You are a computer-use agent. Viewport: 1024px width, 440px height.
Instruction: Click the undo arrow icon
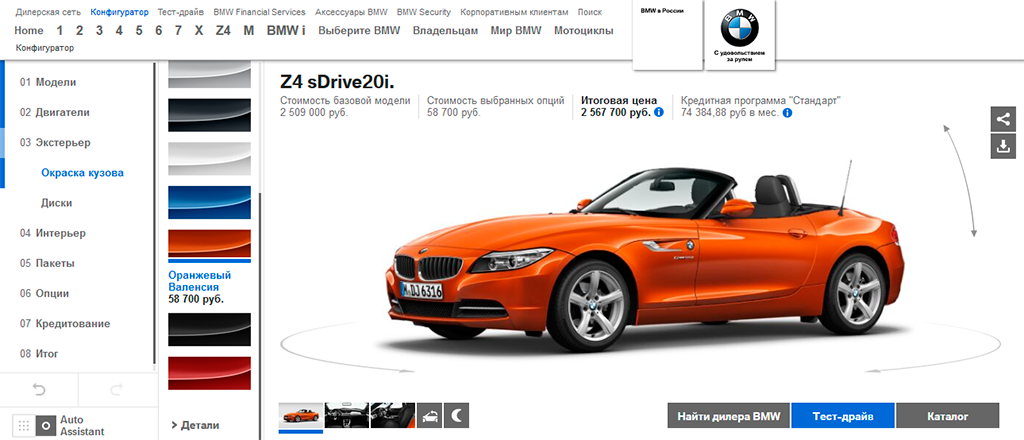click(39, 390)
